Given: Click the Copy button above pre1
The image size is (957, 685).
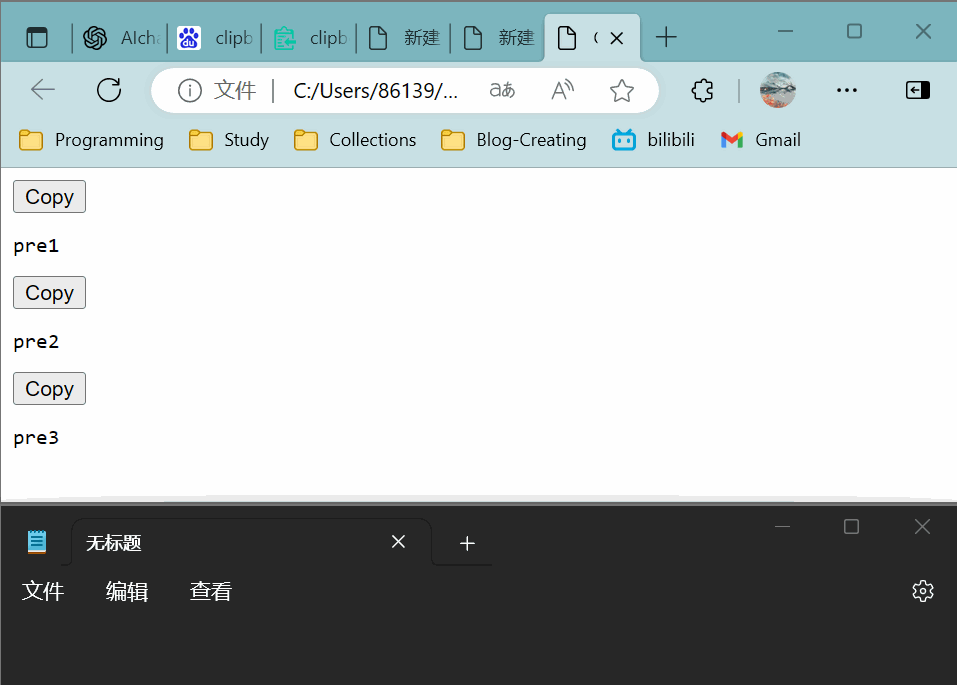Looking at the screenshot, I should [48, 196].
